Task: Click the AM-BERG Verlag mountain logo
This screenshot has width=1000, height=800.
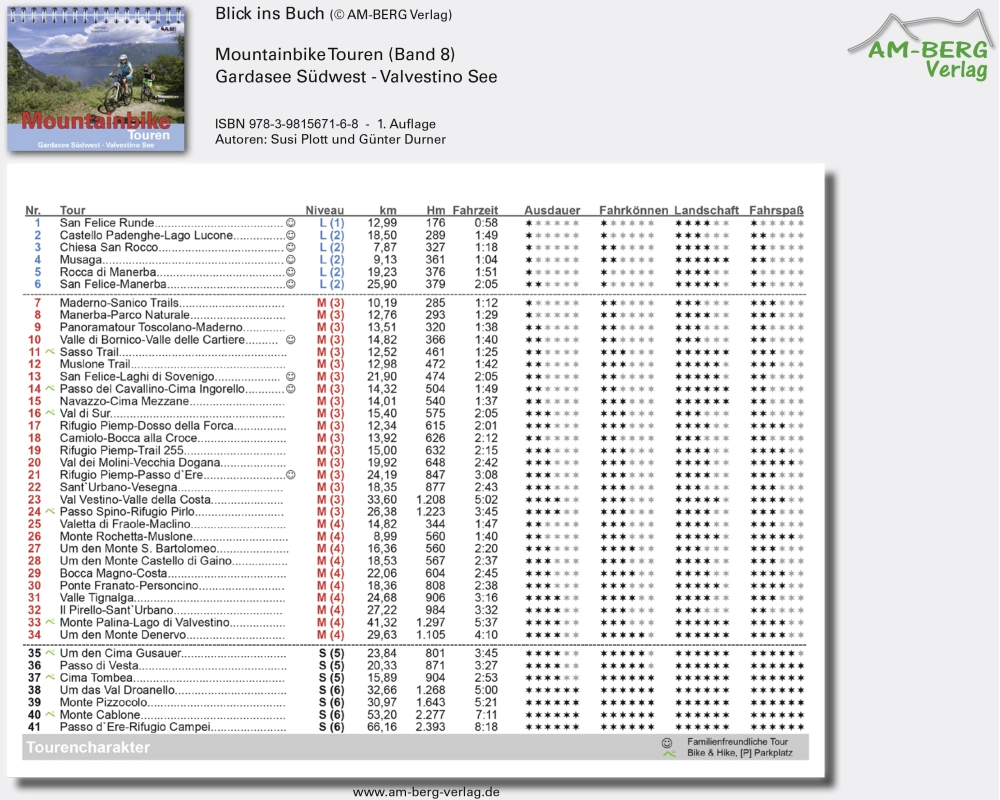Action: [x=920, y=47]
